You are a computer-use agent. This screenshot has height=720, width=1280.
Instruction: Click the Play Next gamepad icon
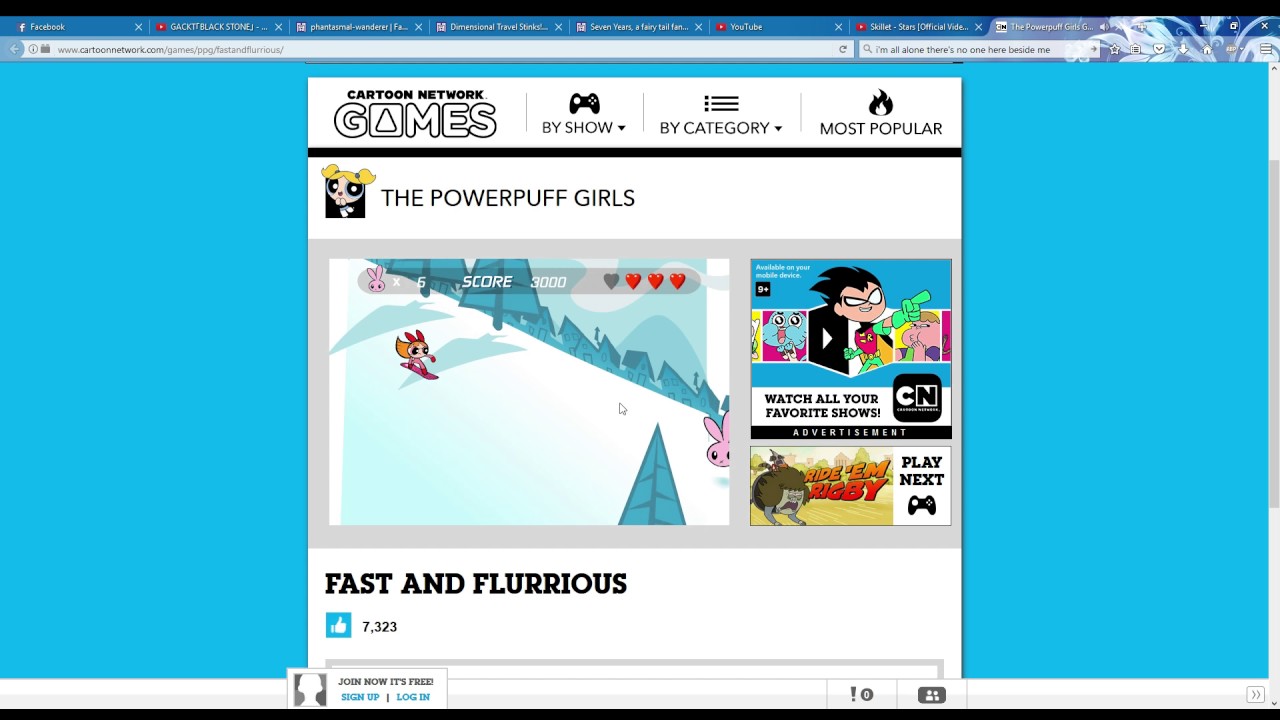tap(922, 506)
